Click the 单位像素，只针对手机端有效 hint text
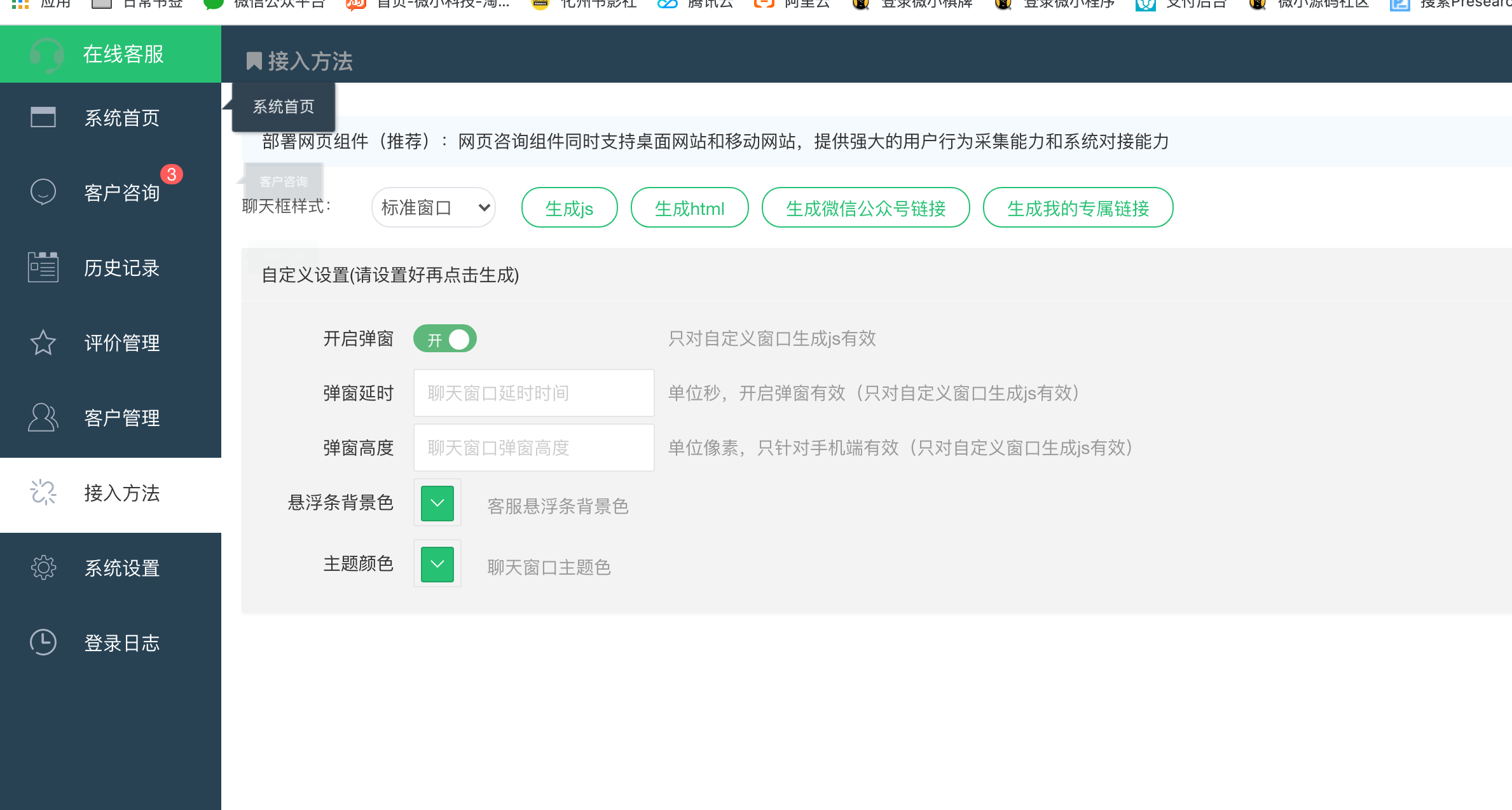The image size is (1512, 810). [x=902, y=448]
